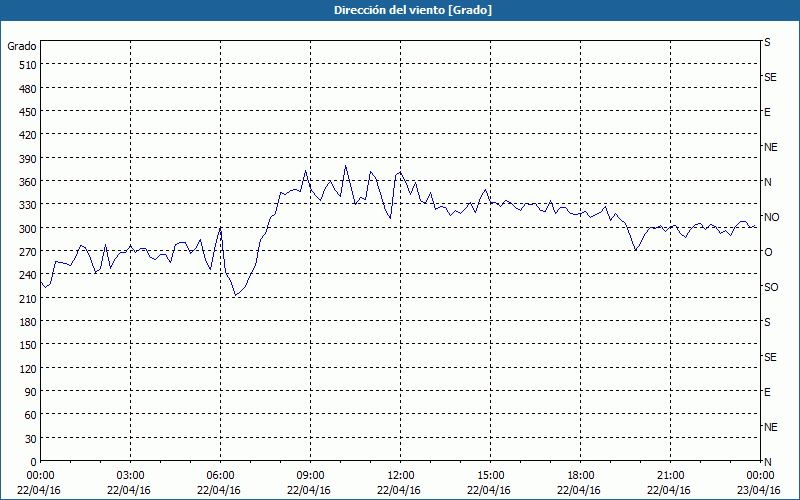The width and height of the screenshot is (800, 500).
Task: Click the 210 degree axis label
Action: pos(29,299)
